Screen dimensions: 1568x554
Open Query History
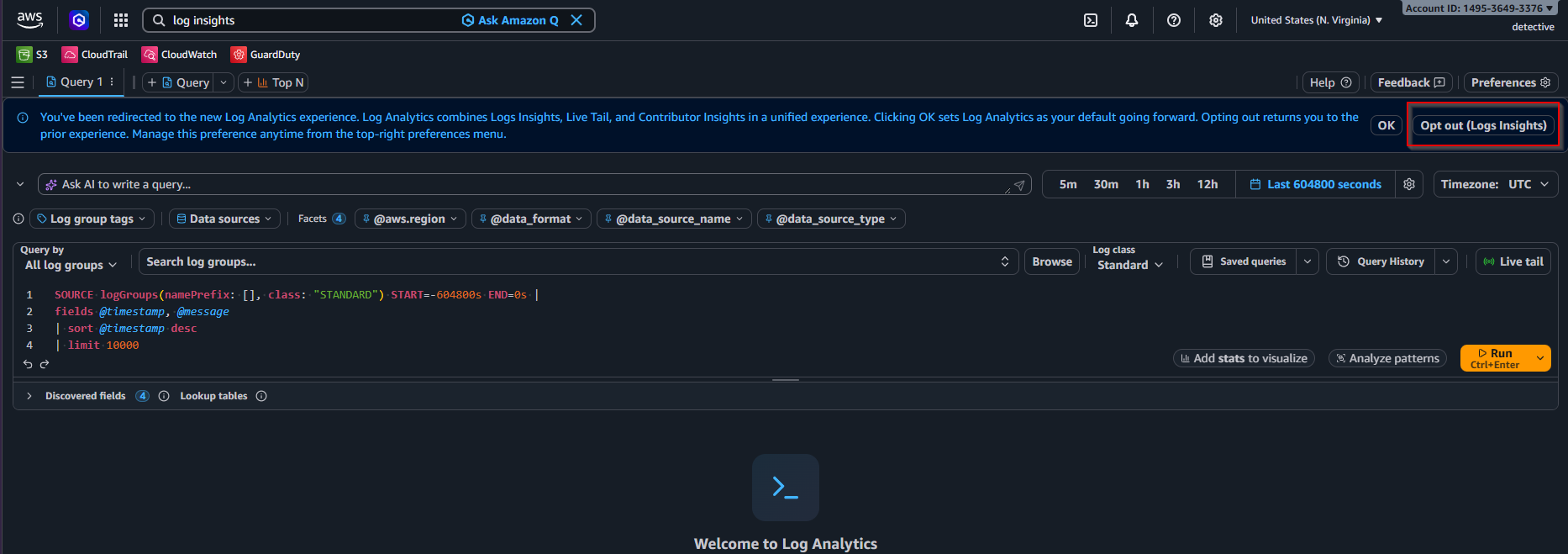1381,261
